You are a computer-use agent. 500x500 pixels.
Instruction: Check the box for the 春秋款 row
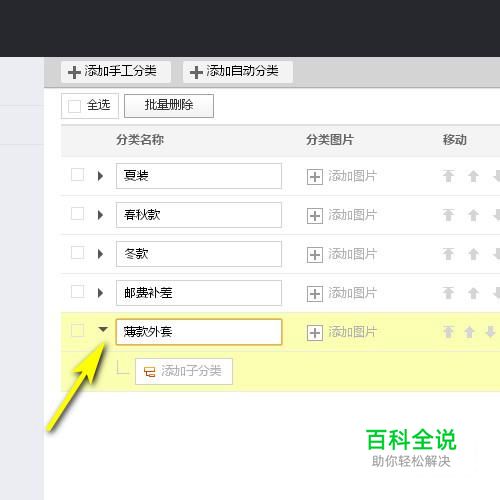coord(78,214)
